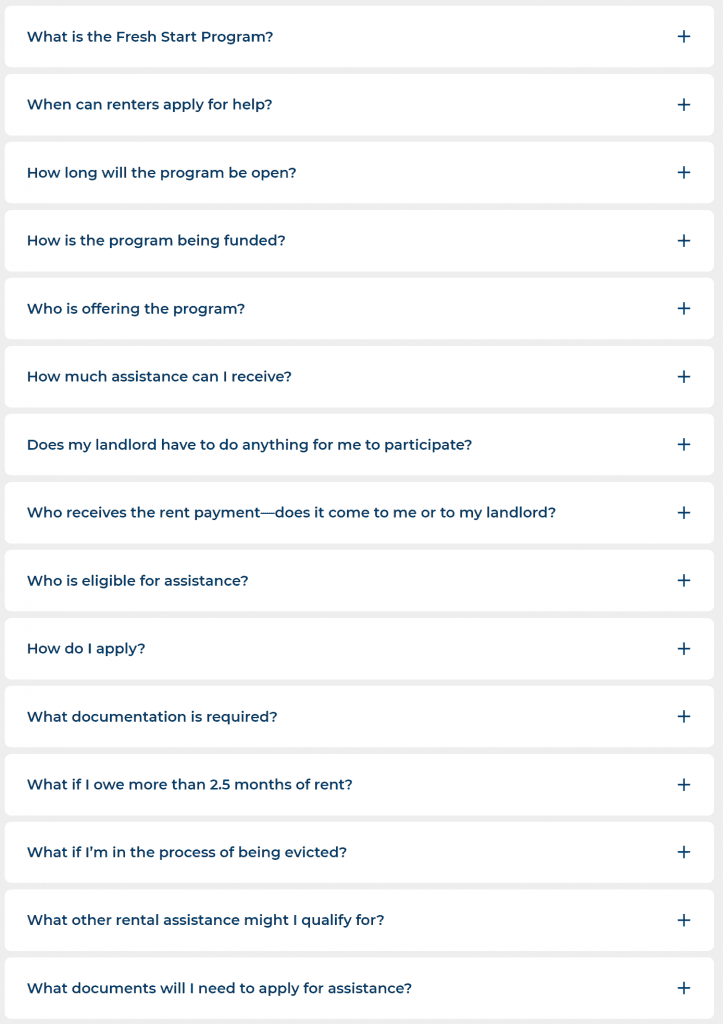Click 'How is the program being funded?' text
This screenshot has height=1024, width=723.
tap(156, 241)
